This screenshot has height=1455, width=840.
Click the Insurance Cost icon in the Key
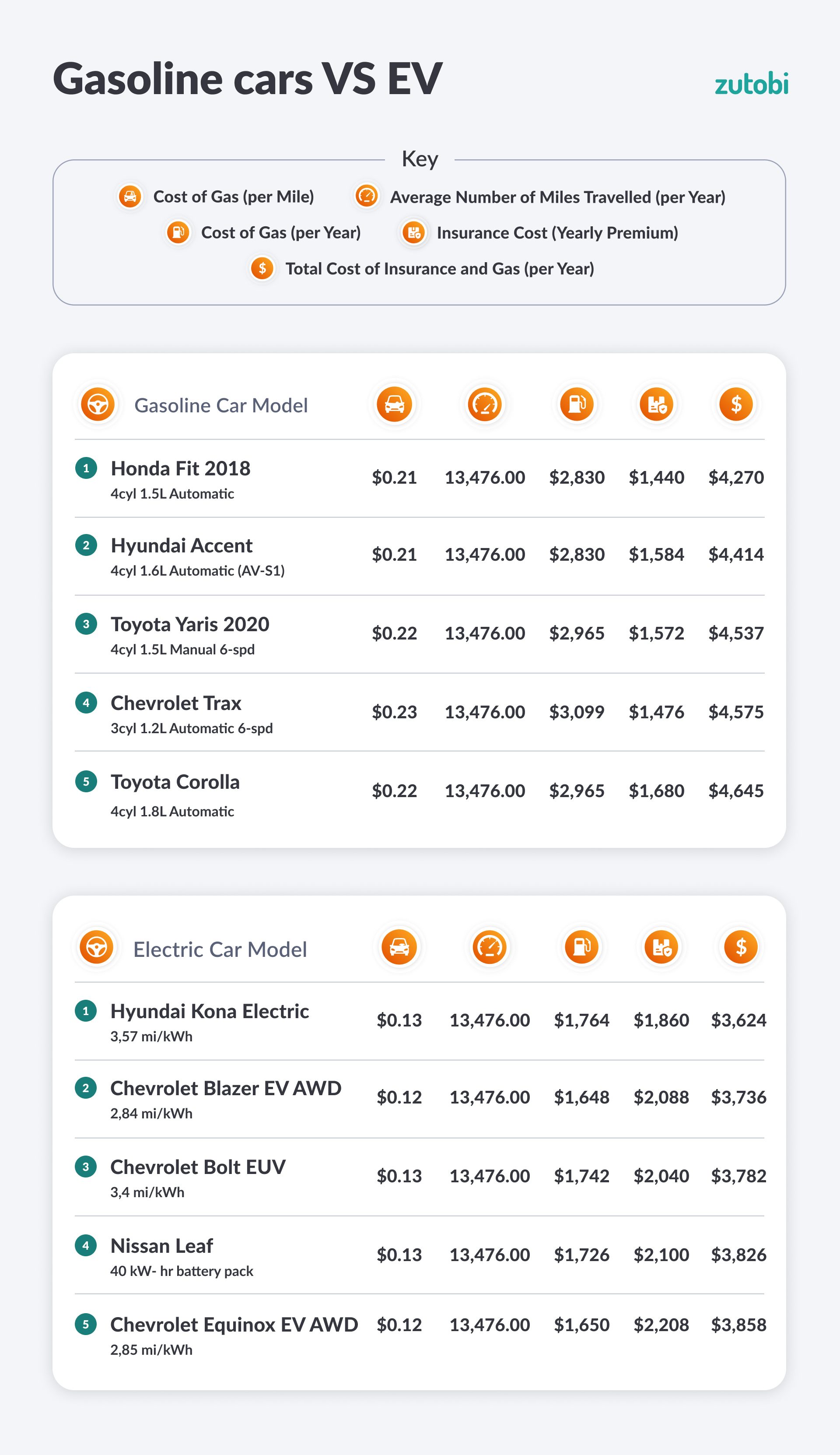pos(413,232)
